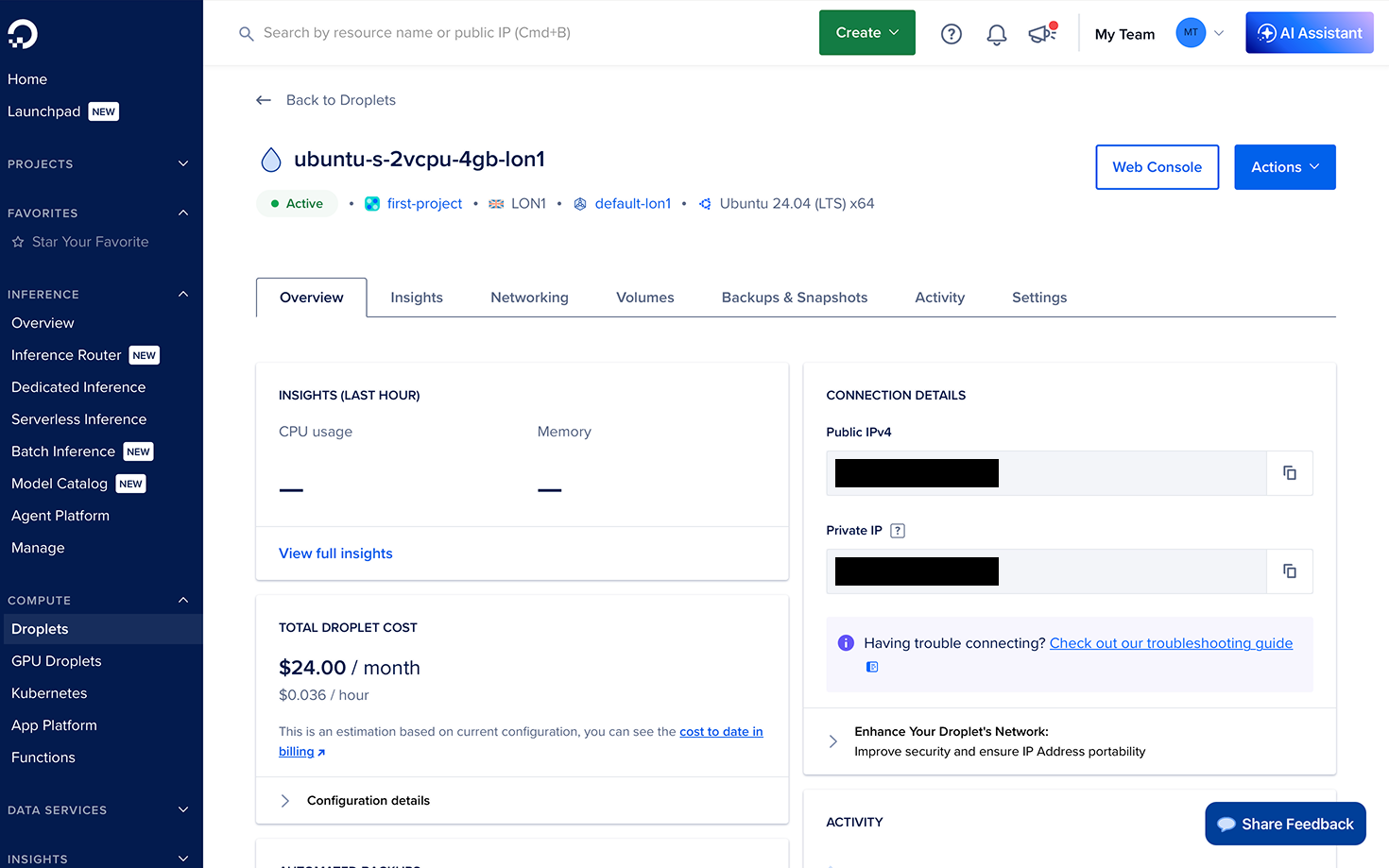1389x868 pixels.
Task: Open the announcements megaphone icon
Action: pos(1042,33)
